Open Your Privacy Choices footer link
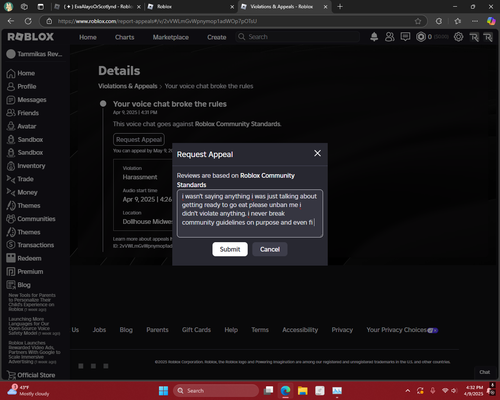 (x=402, y=330)
